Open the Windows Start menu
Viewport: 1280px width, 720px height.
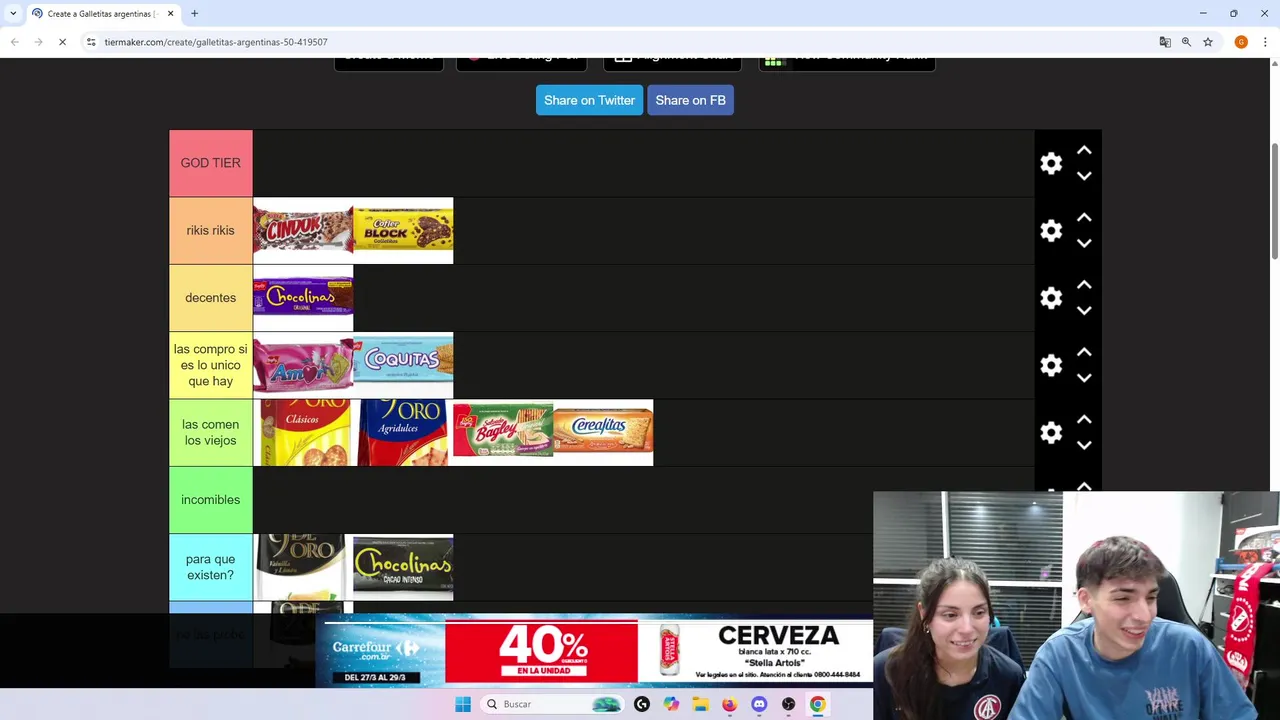point(463,704)
